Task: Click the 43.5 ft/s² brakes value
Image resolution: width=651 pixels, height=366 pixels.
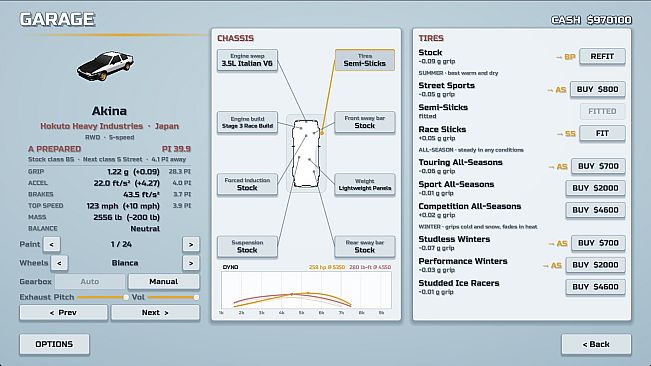Action: (141, 194)
